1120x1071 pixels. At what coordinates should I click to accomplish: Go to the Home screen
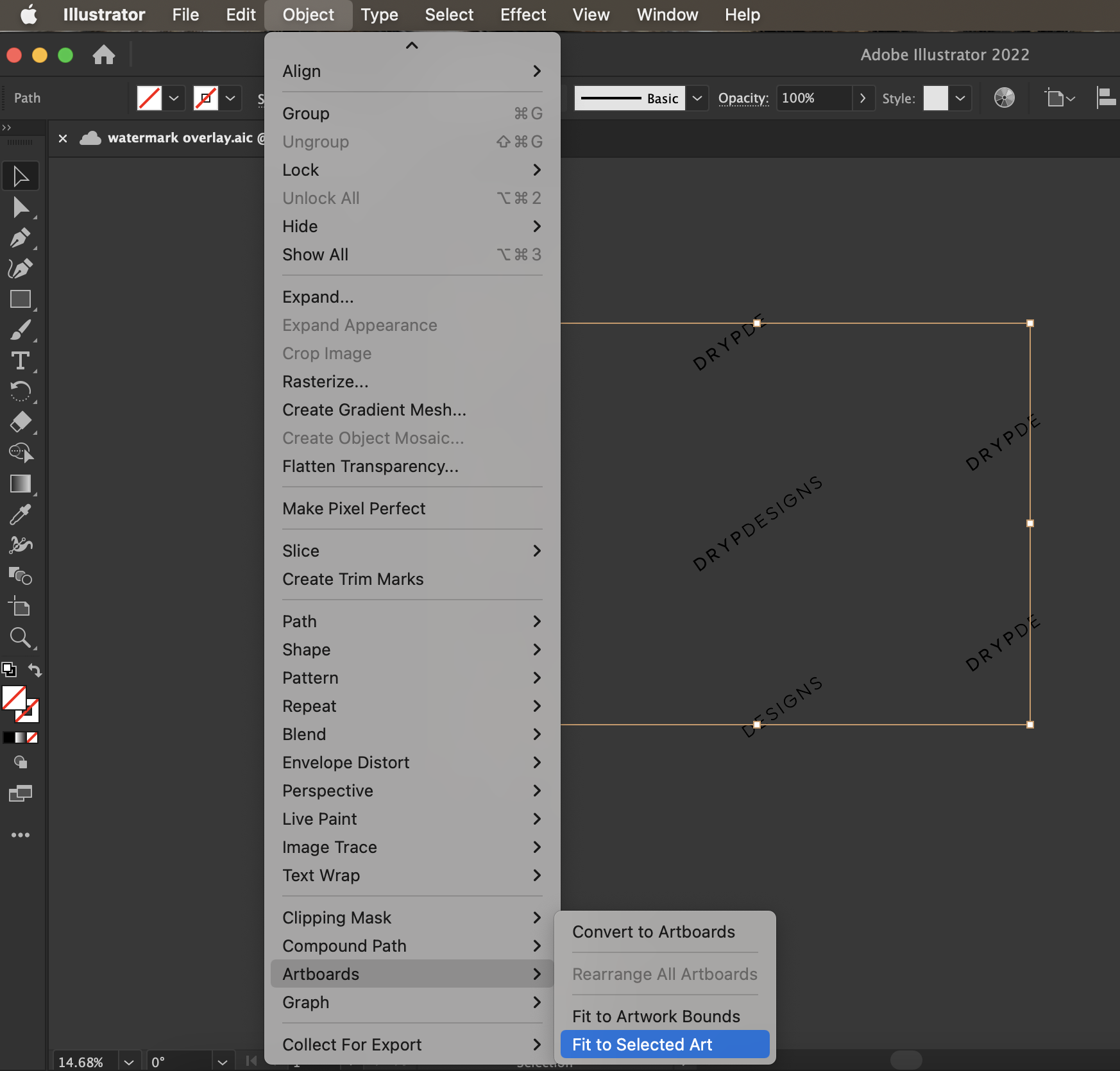(104, 55)
